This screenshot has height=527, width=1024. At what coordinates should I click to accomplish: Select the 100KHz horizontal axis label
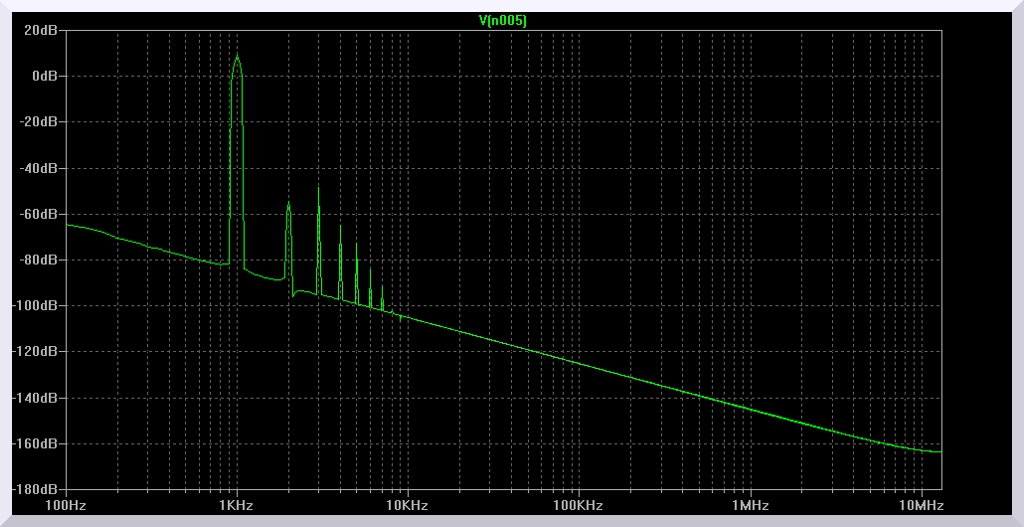(578, 506)
